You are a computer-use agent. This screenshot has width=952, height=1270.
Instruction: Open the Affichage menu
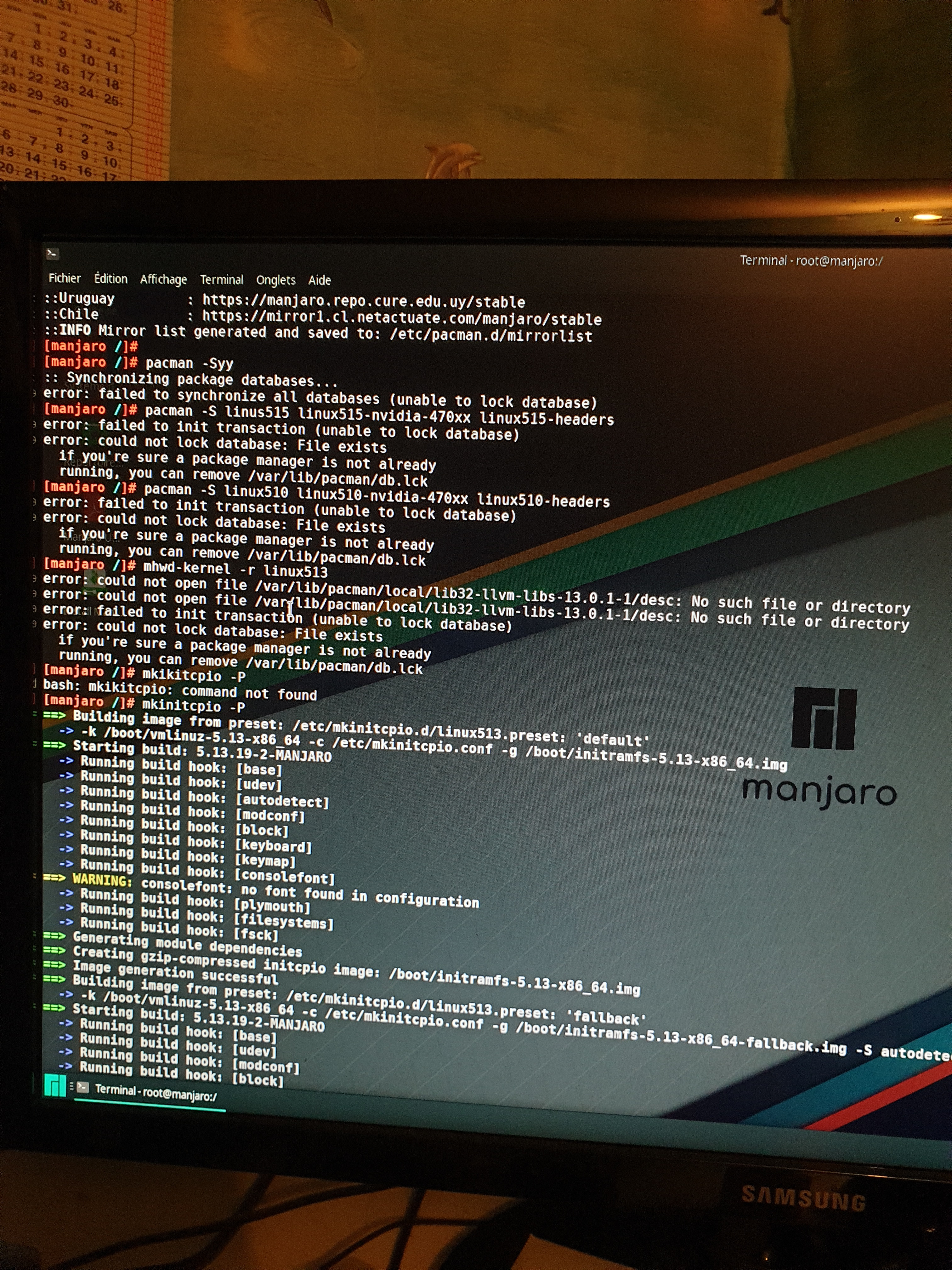163,280
